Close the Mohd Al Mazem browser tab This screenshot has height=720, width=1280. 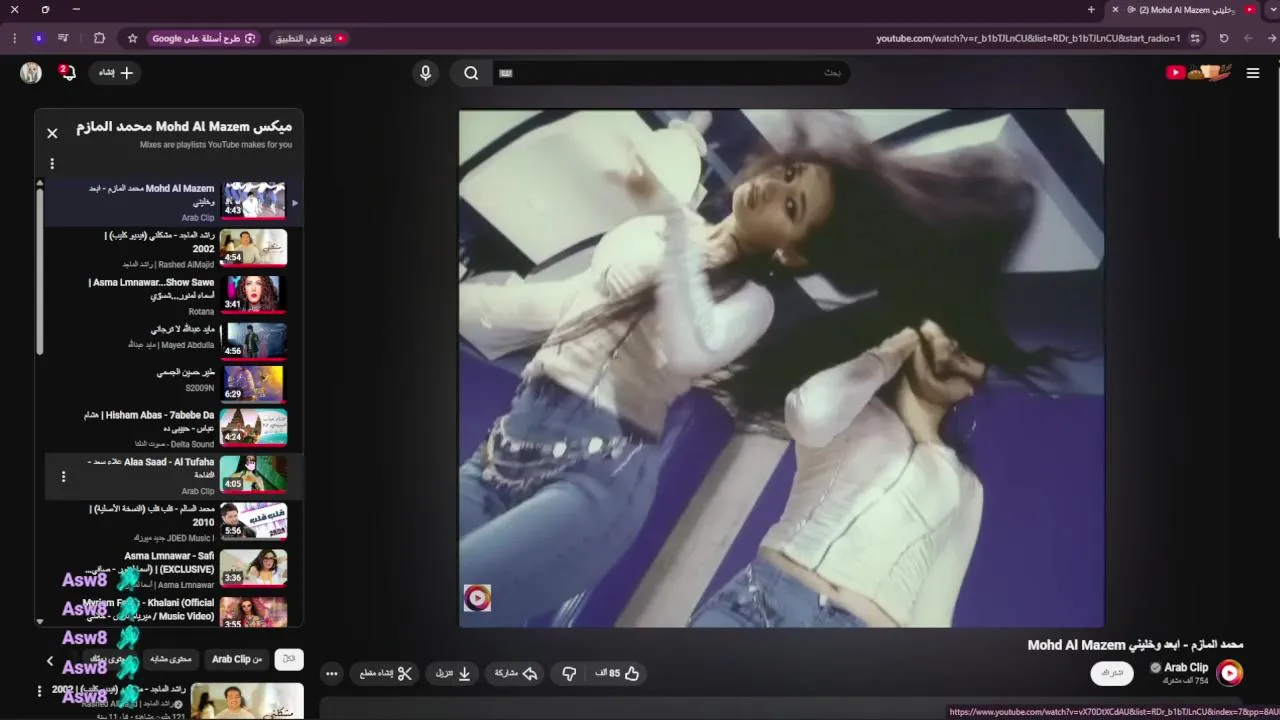coord(1116,10)
